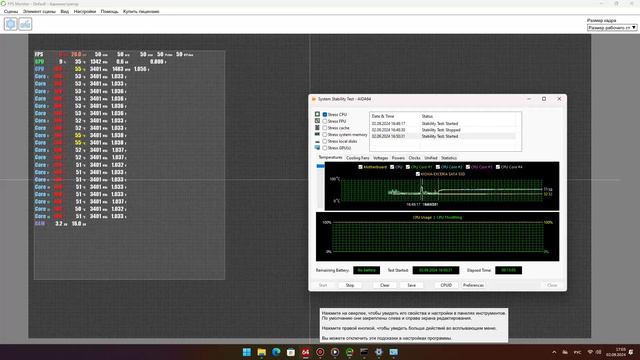Open Preferences in the stability test window

click(x=473, y=285)
